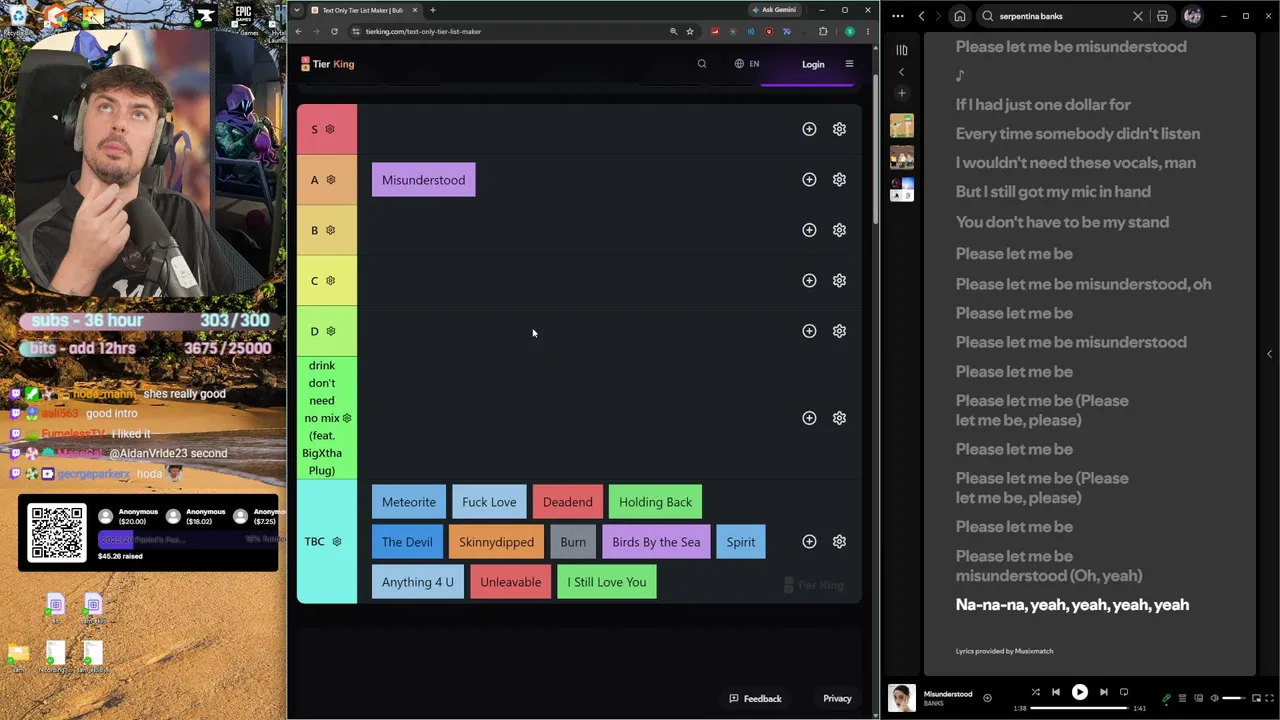Add Misunderstood to Liked Songs

[987, 698]
